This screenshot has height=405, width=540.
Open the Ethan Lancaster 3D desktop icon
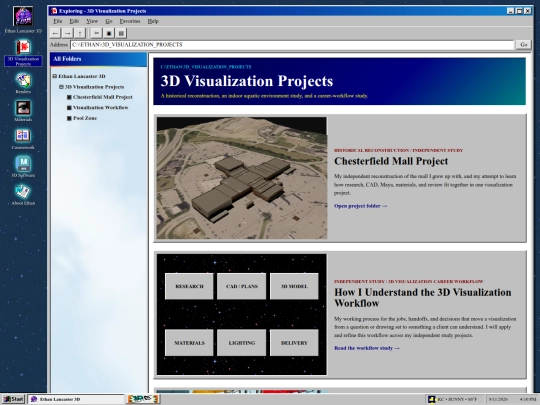(x=23, y=19)
